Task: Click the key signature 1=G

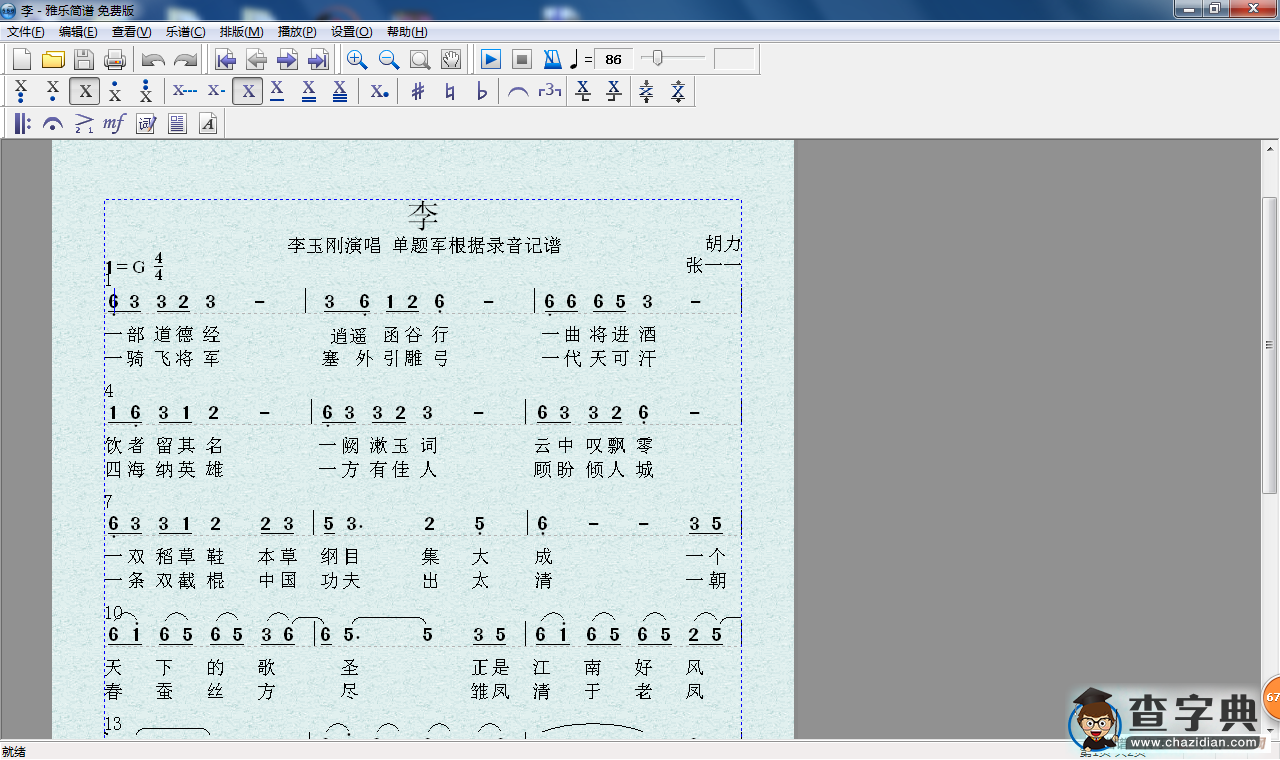Action: click(x=126, y=267)
